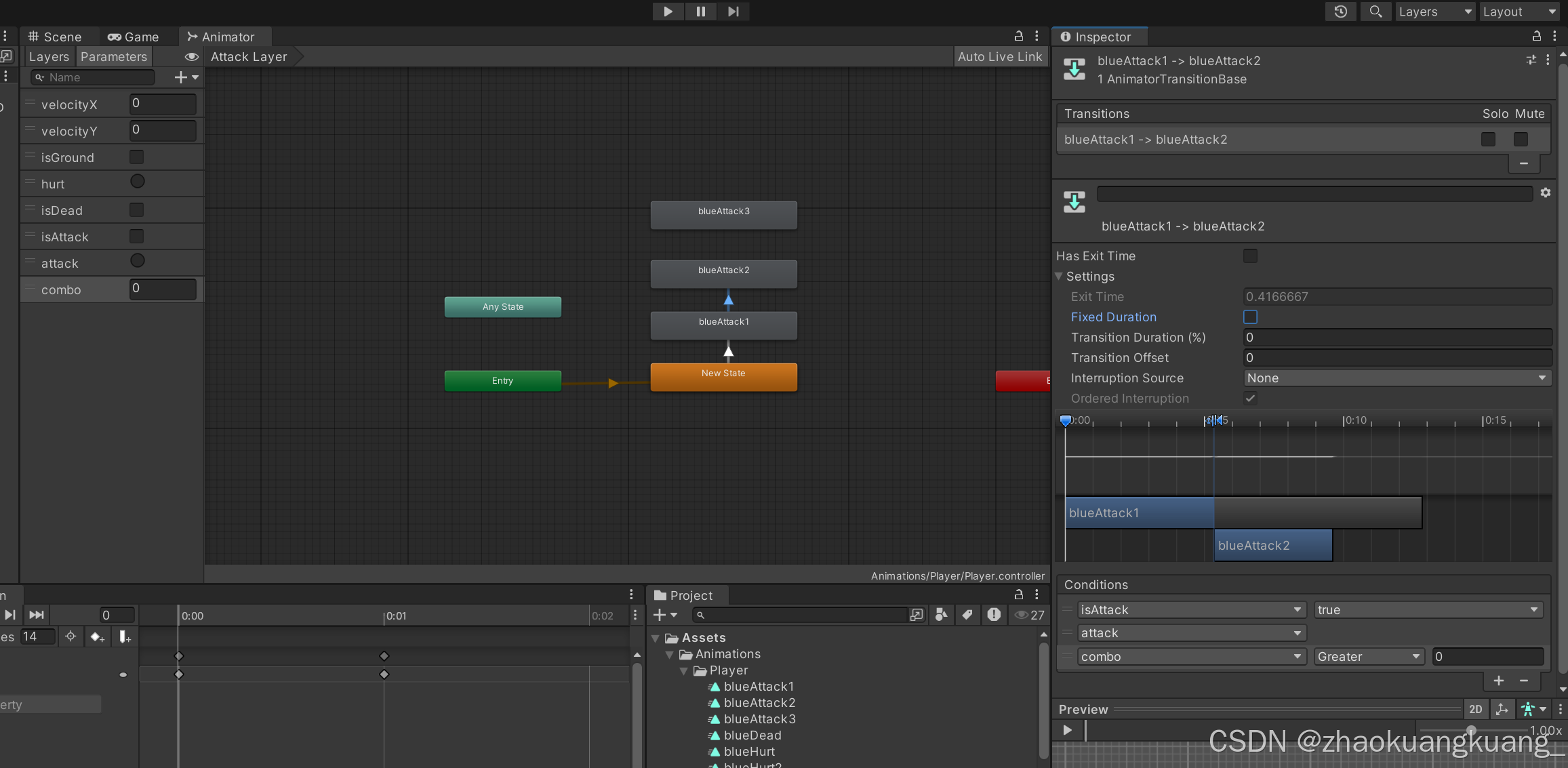The width and height of the screenshot is (1568, 768).
Task: Toggle the preview pivot axes icon
Action: [1502, 710]
